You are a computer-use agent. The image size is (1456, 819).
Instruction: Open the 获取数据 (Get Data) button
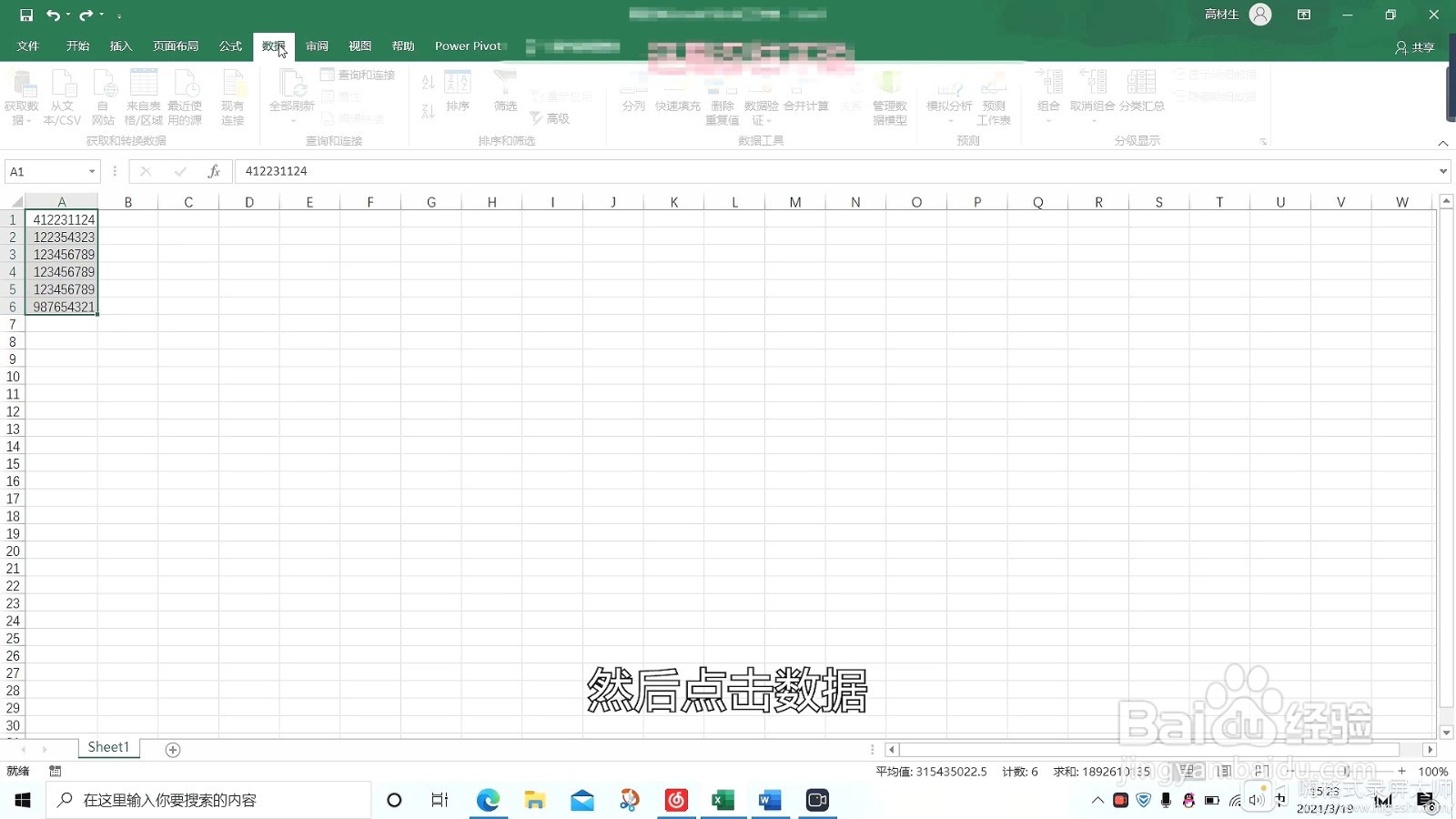pos(22,97)
